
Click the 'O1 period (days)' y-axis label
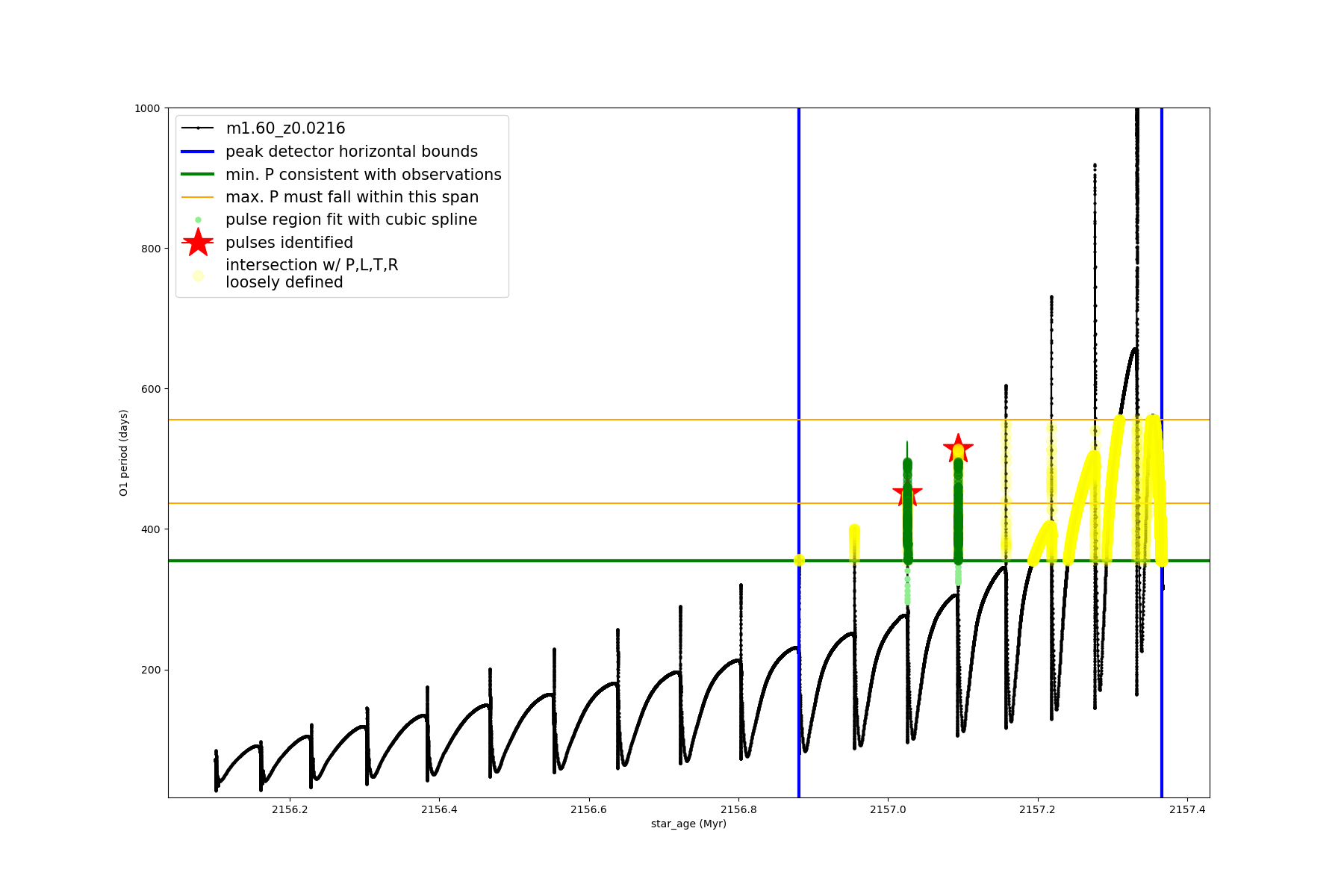coord(124,452)
